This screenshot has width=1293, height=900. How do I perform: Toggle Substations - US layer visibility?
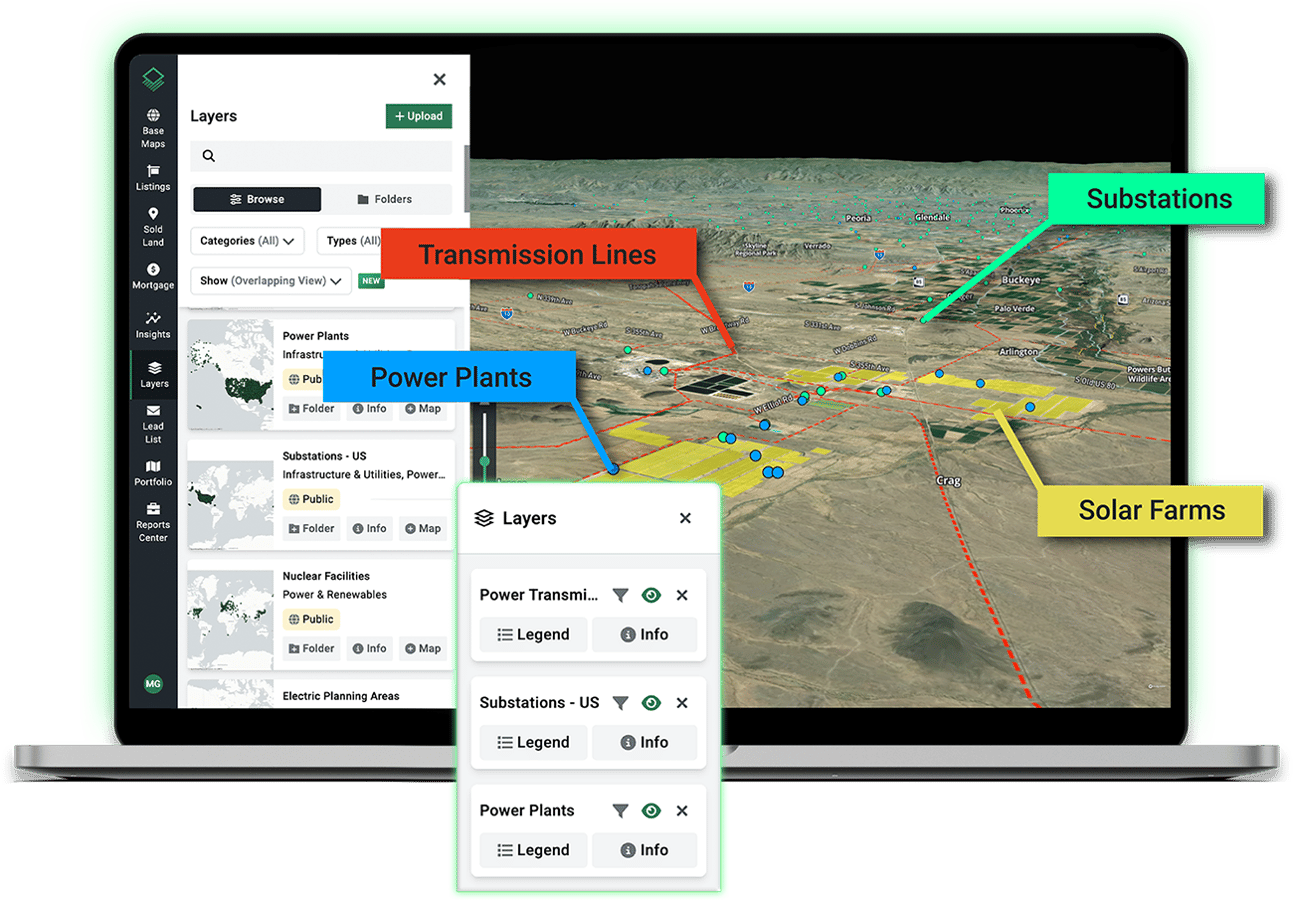pos(651,703)
